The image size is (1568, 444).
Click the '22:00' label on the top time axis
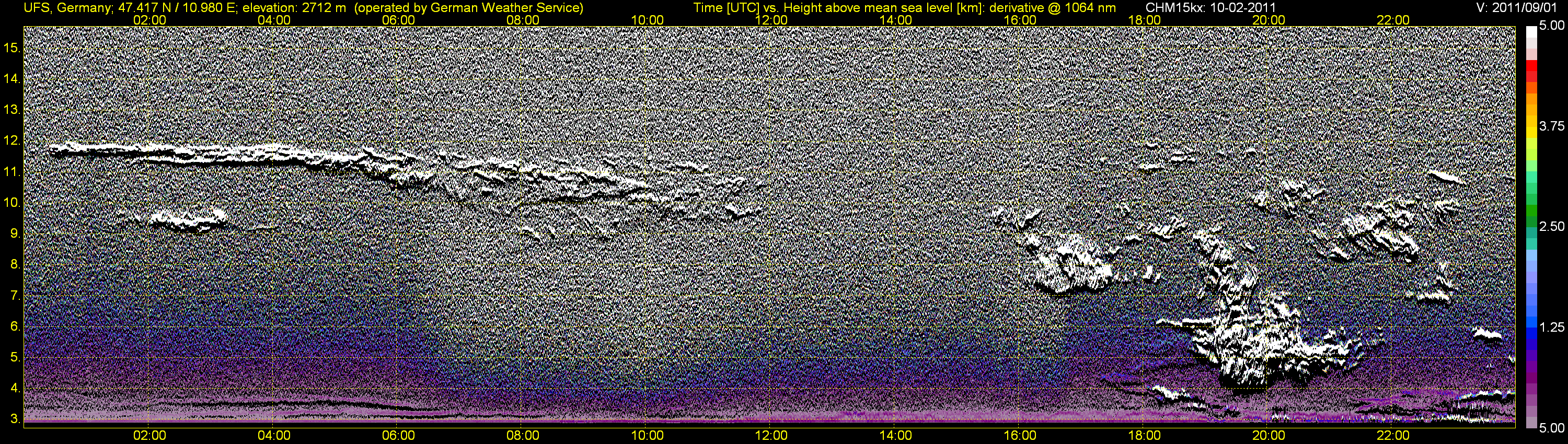point(1393,20)
